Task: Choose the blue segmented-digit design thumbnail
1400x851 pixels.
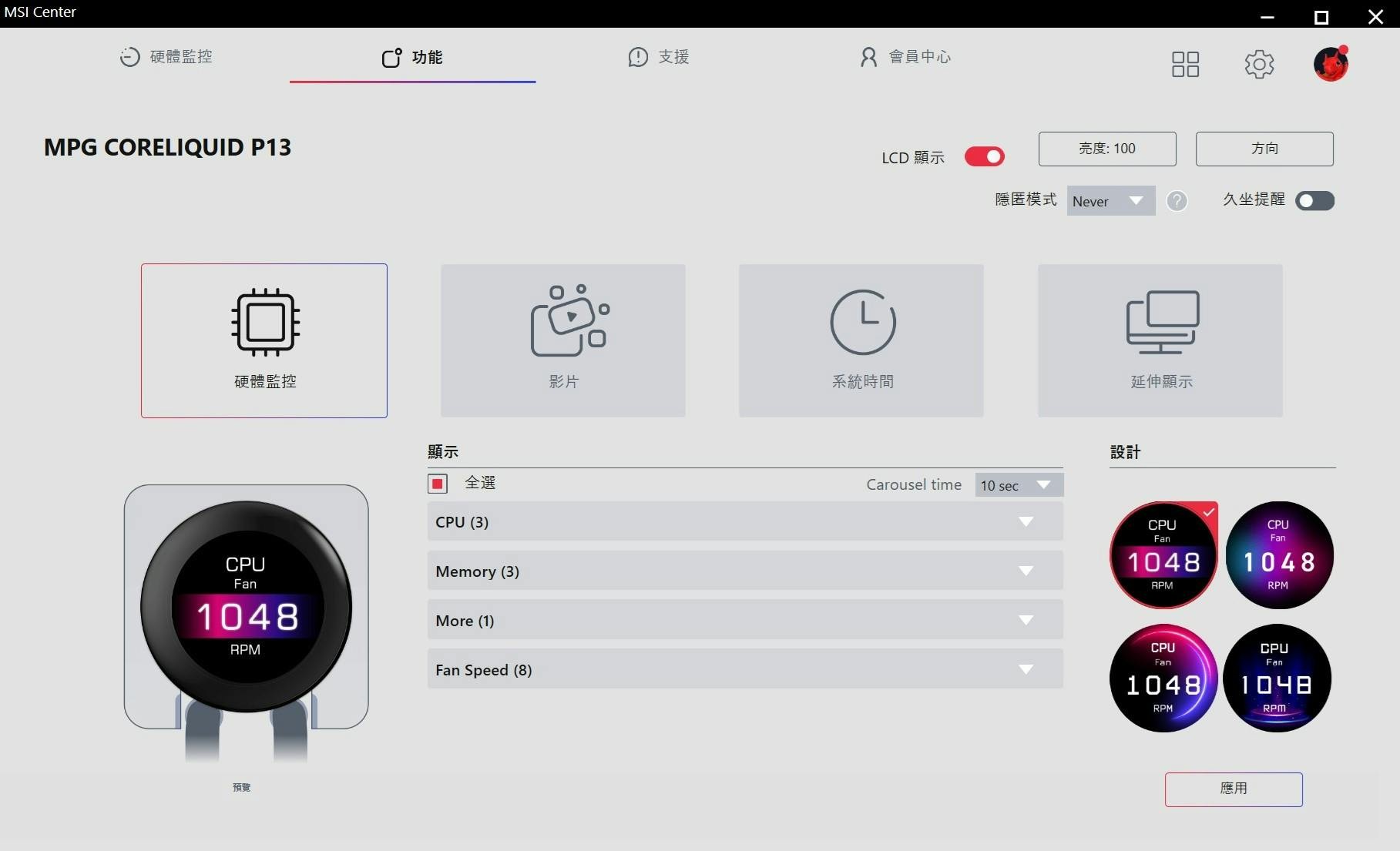Action: 1277,678
